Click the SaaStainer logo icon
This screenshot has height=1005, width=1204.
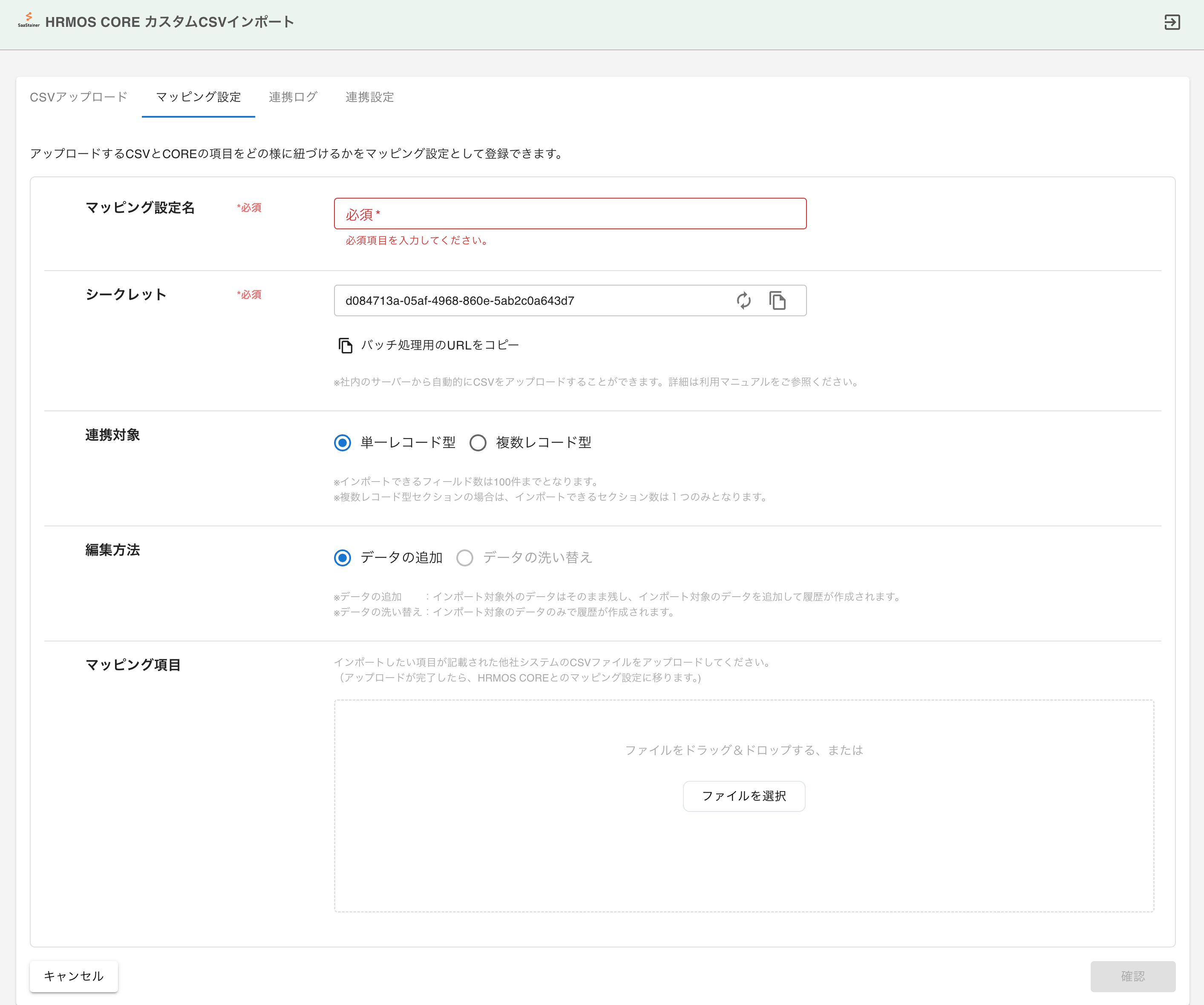coord(29,20)
